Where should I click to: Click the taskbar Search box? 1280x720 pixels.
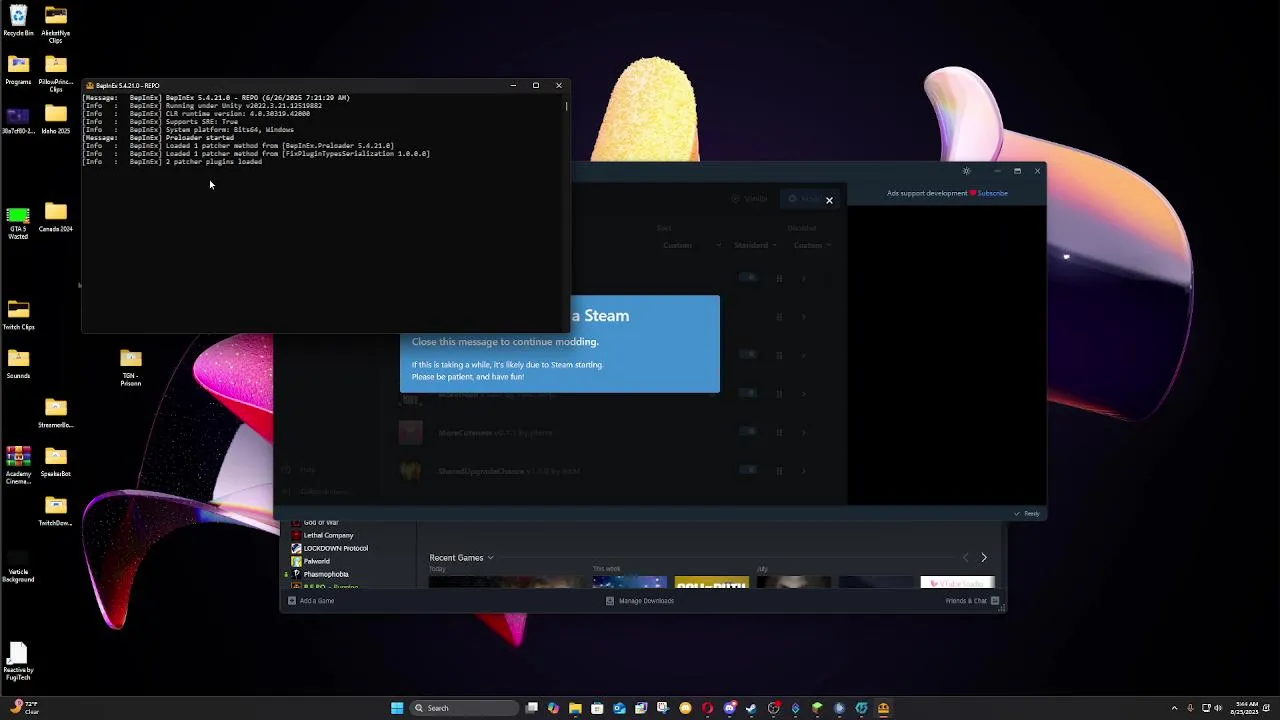tap(462, 708)
